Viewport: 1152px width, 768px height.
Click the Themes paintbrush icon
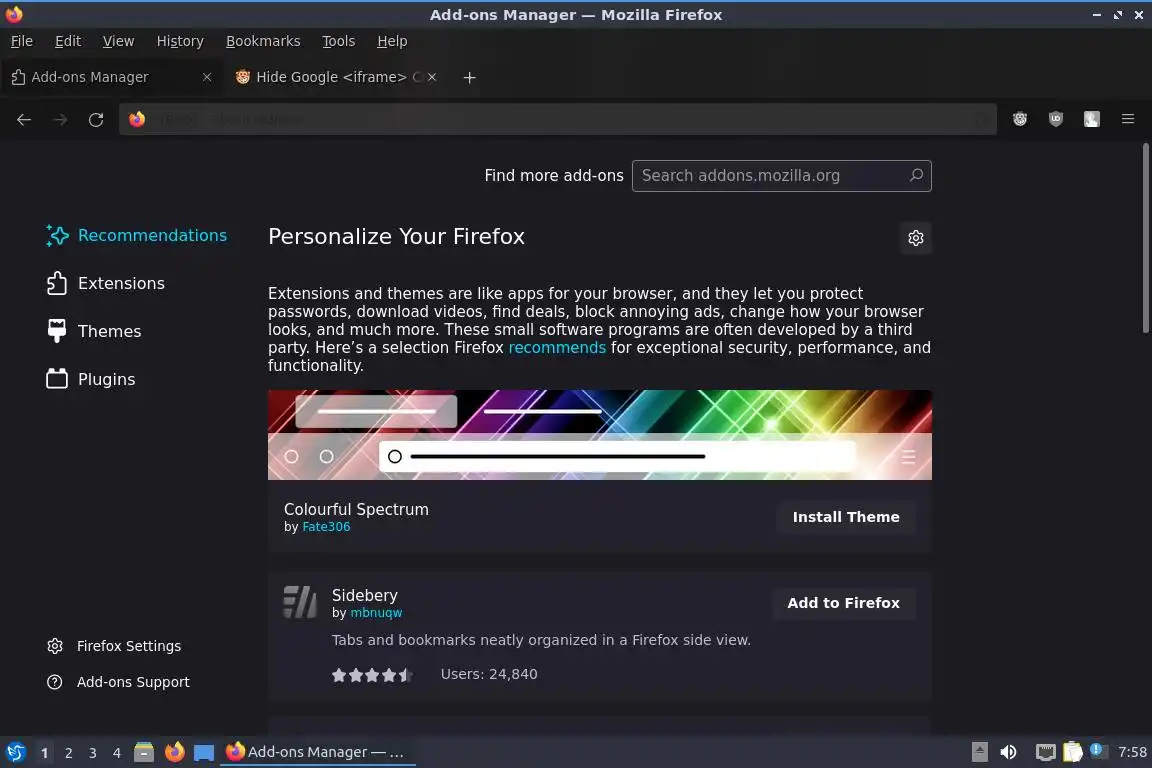pos(57,331)
